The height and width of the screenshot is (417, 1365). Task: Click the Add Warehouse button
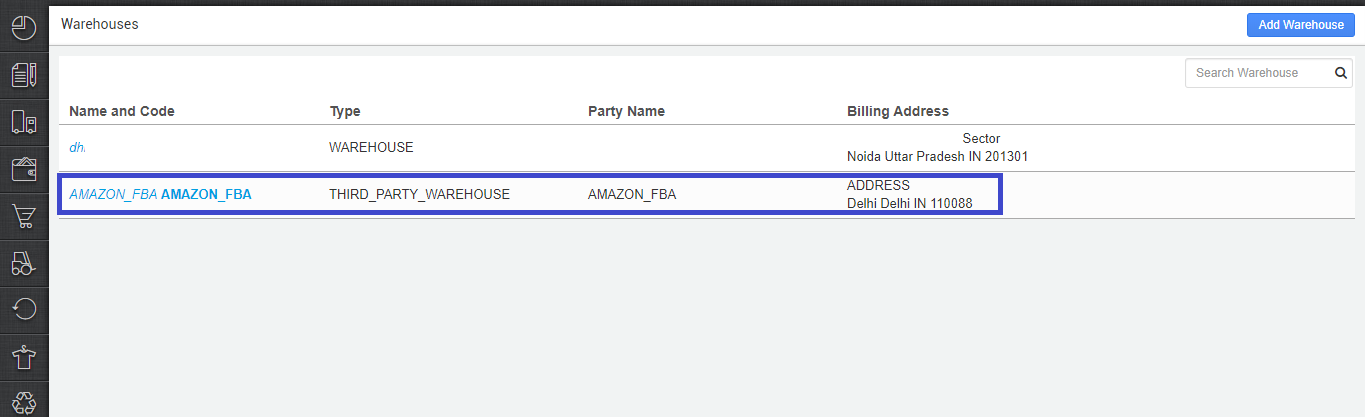[x=1301, y=25]
